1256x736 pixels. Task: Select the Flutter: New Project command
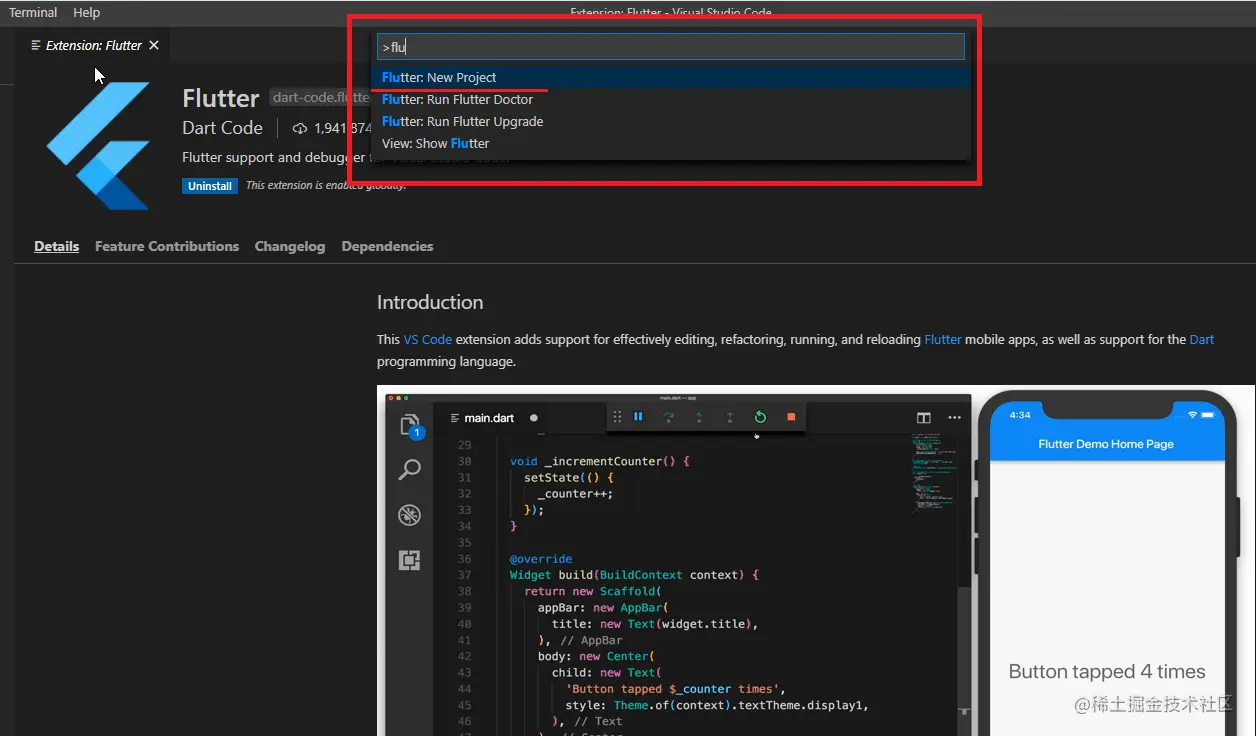click(440, 77)
